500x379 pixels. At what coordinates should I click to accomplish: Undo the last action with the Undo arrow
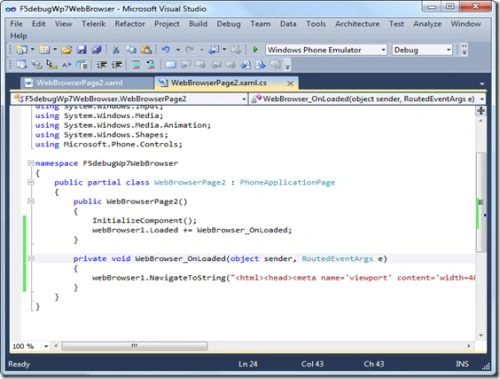(x=166, y=50)
